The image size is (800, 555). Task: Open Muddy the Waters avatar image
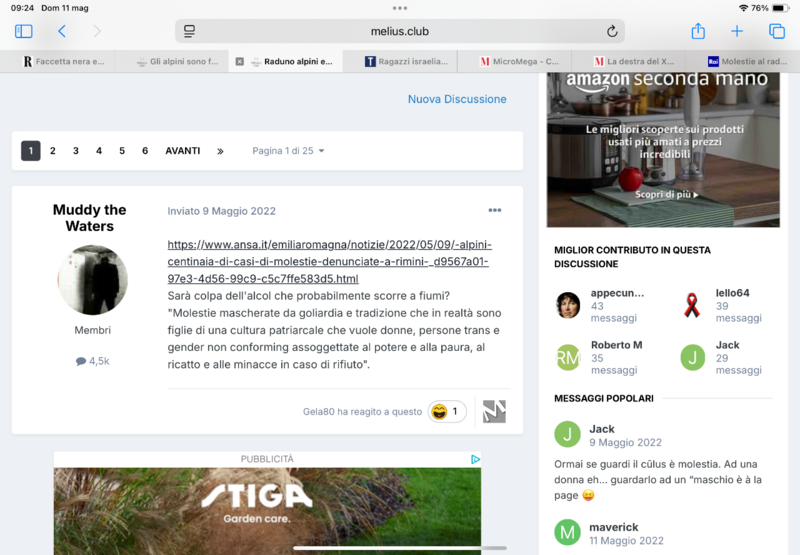click(x=93, y=280)
